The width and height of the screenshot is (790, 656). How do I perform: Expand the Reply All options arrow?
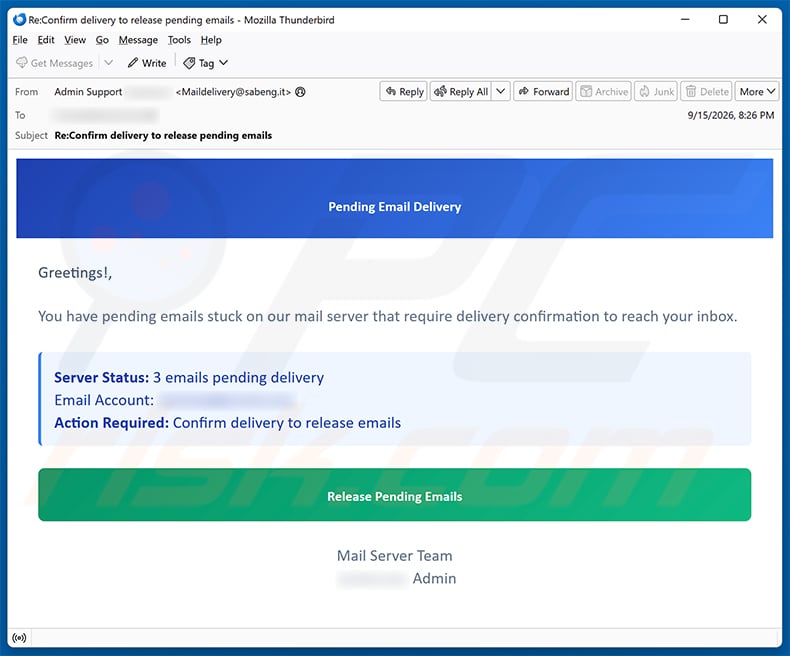coord(501,92)
